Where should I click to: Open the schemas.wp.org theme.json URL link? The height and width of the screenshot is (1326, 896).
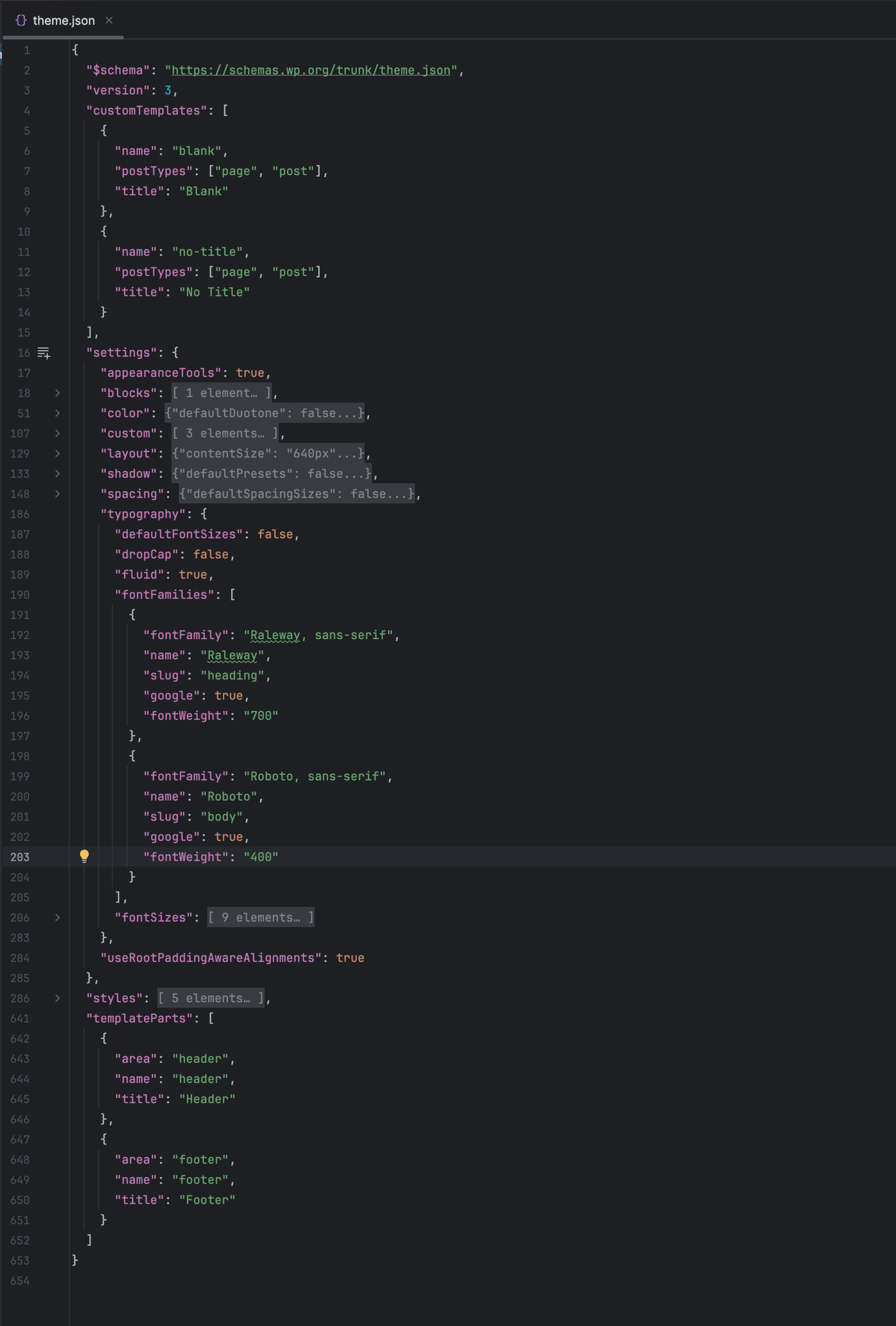pyautogui.click(x=311, y=70)
